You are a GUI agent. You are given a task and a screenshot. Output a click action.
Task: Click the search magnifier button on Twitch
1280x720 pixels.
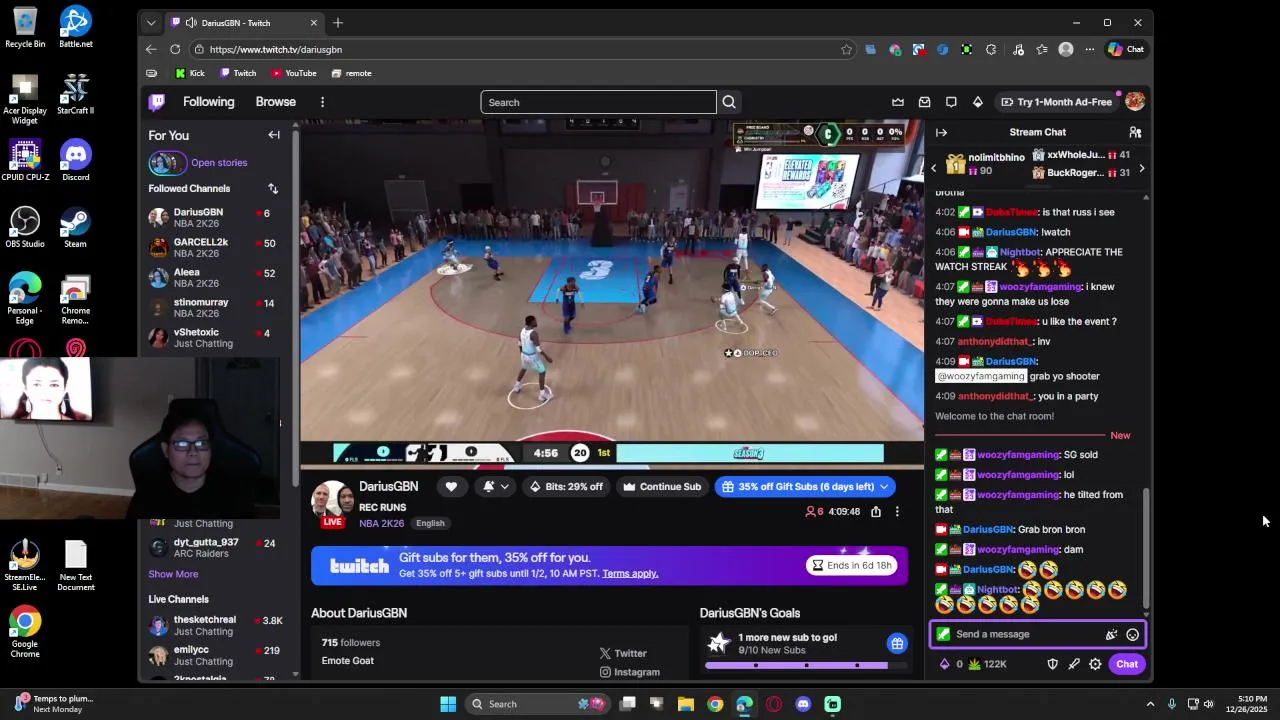pos(729,102)
